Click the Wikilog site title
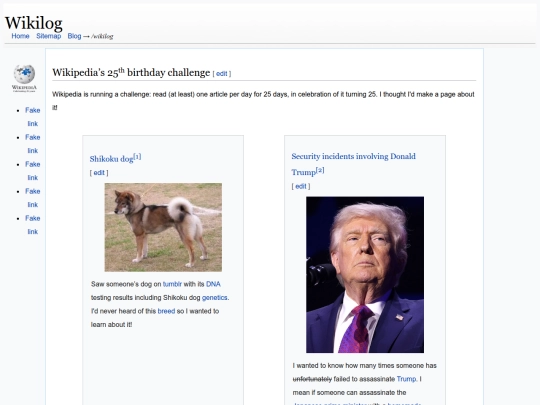The image size is (540, 405). pyautogui.click(x=33, y=23)
